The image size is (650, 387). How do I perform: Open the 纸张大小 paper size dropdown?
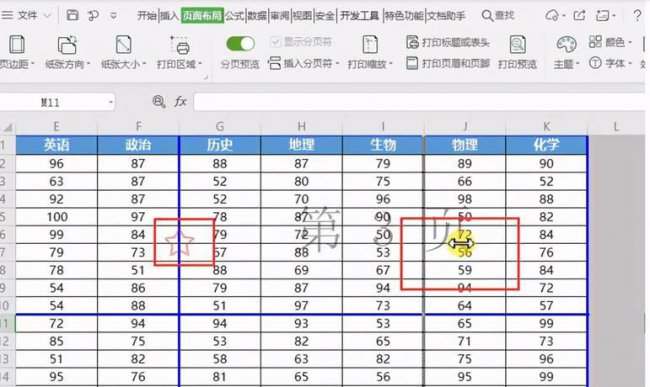coord(124,52)
